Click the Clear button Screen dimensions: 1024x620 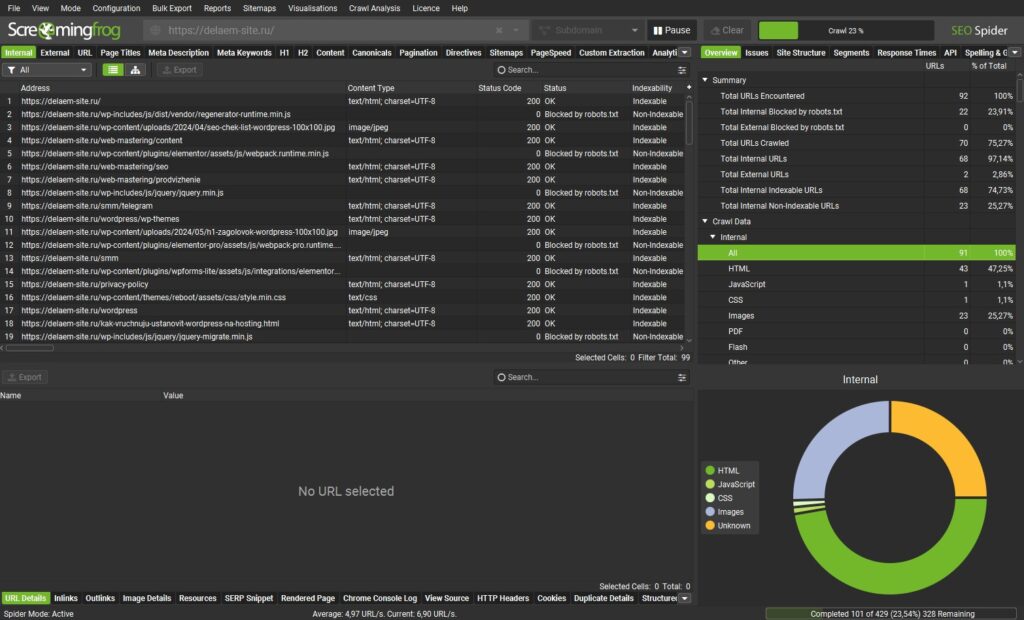(727, 30)
